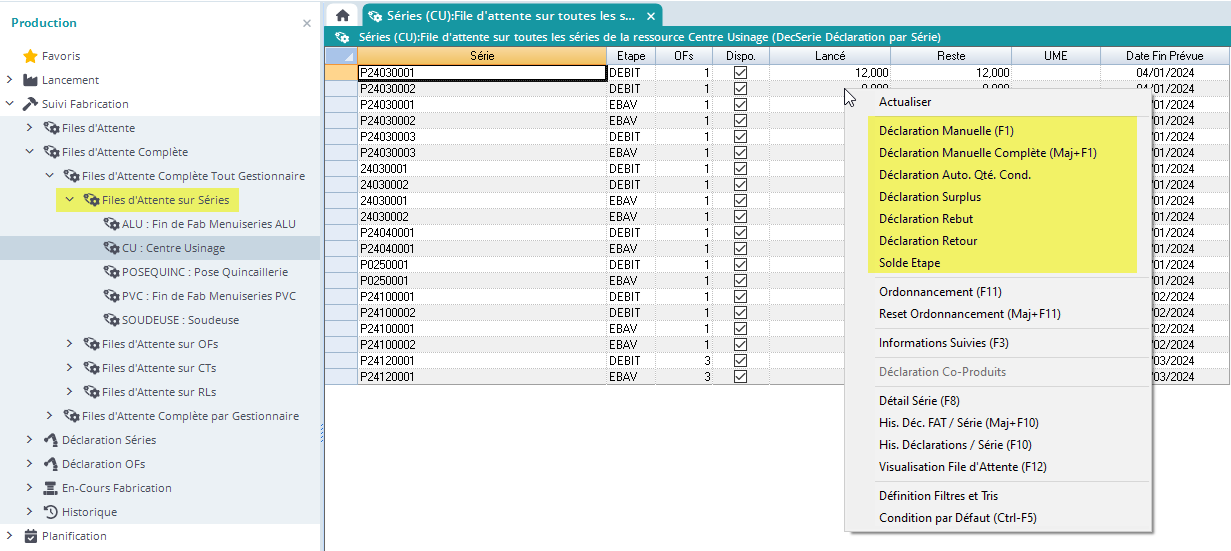Select Solde Etape in the context menu
Screen dimensions: 1231x551
point(909,263)
